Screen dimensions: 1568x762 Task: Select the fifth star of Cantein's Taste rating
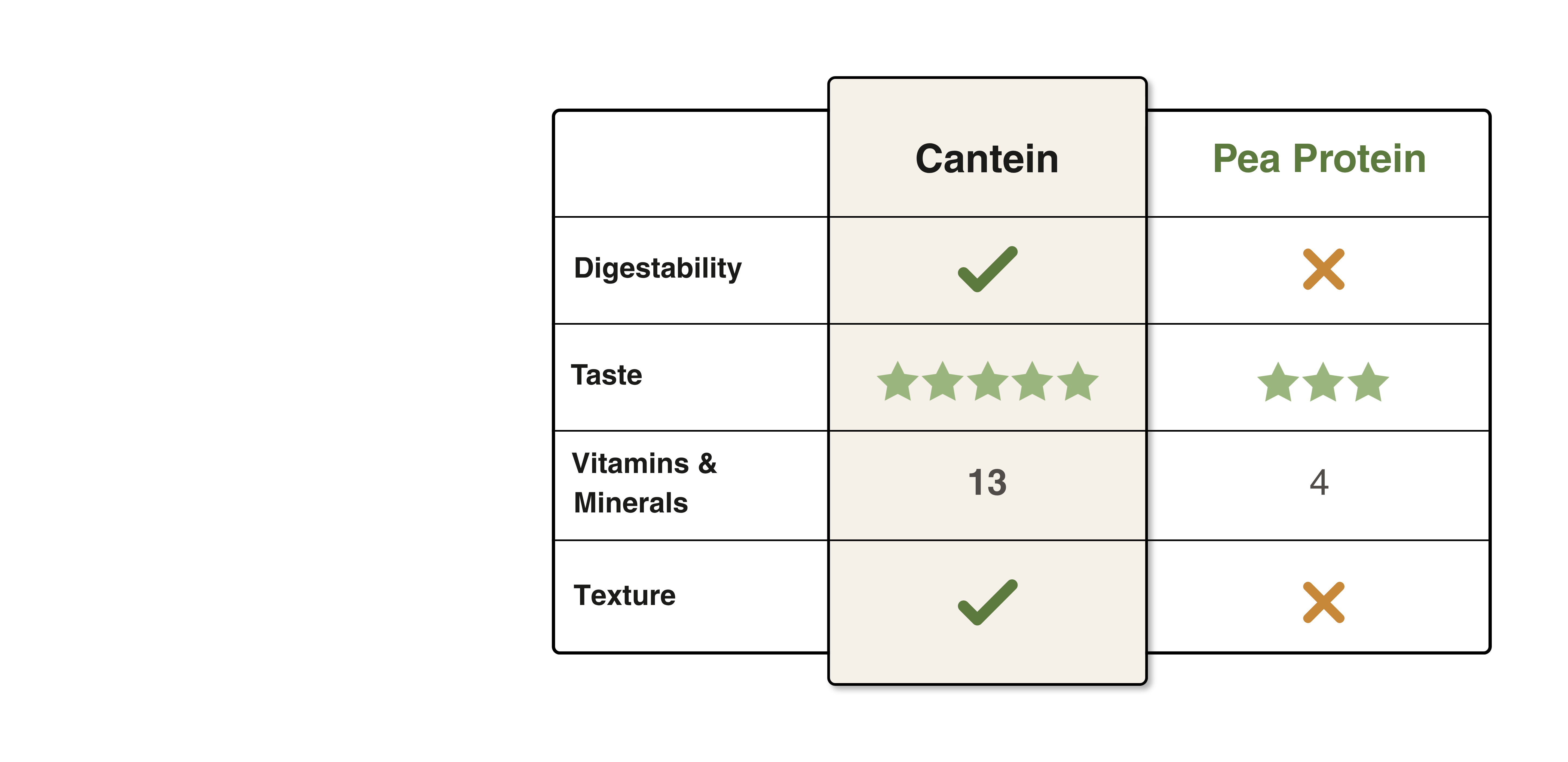[x=1077, y=382]
